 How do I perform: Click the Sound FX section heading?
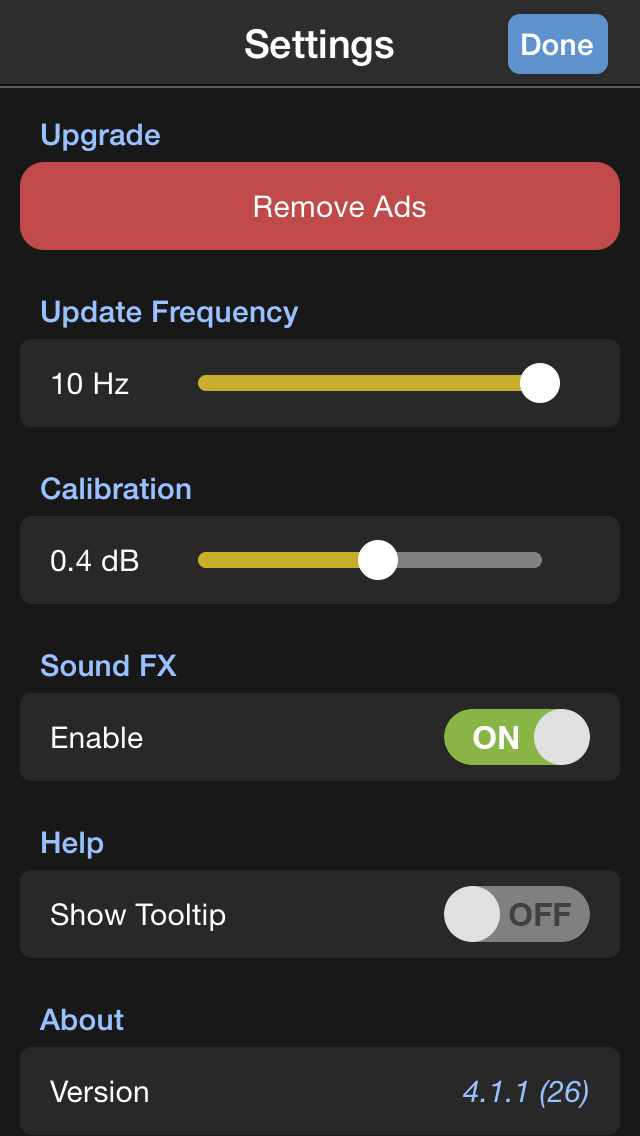(x=108, y=666)
